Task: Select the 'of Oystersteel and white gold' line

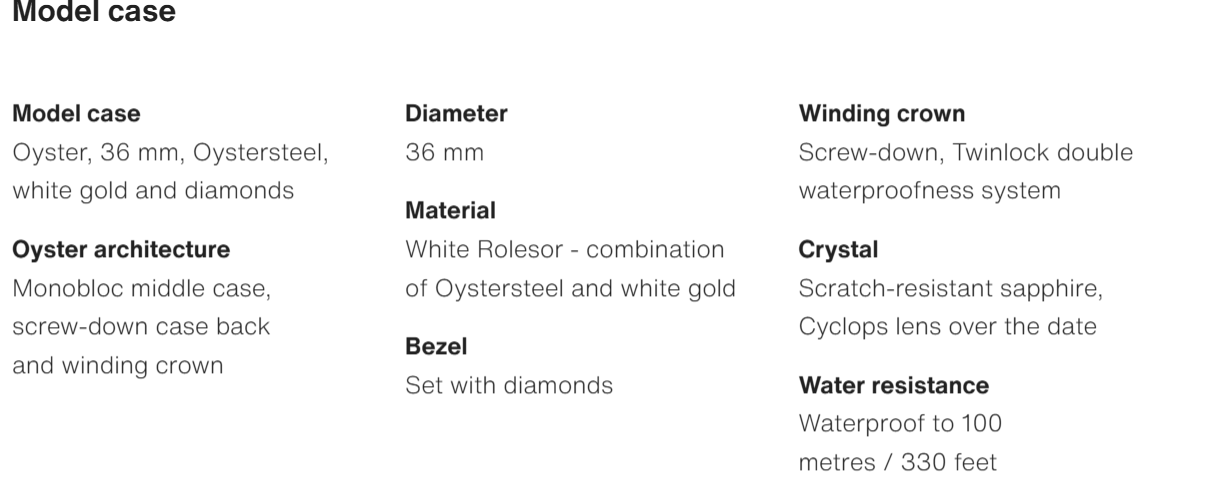Action: (x=570, y=289)
